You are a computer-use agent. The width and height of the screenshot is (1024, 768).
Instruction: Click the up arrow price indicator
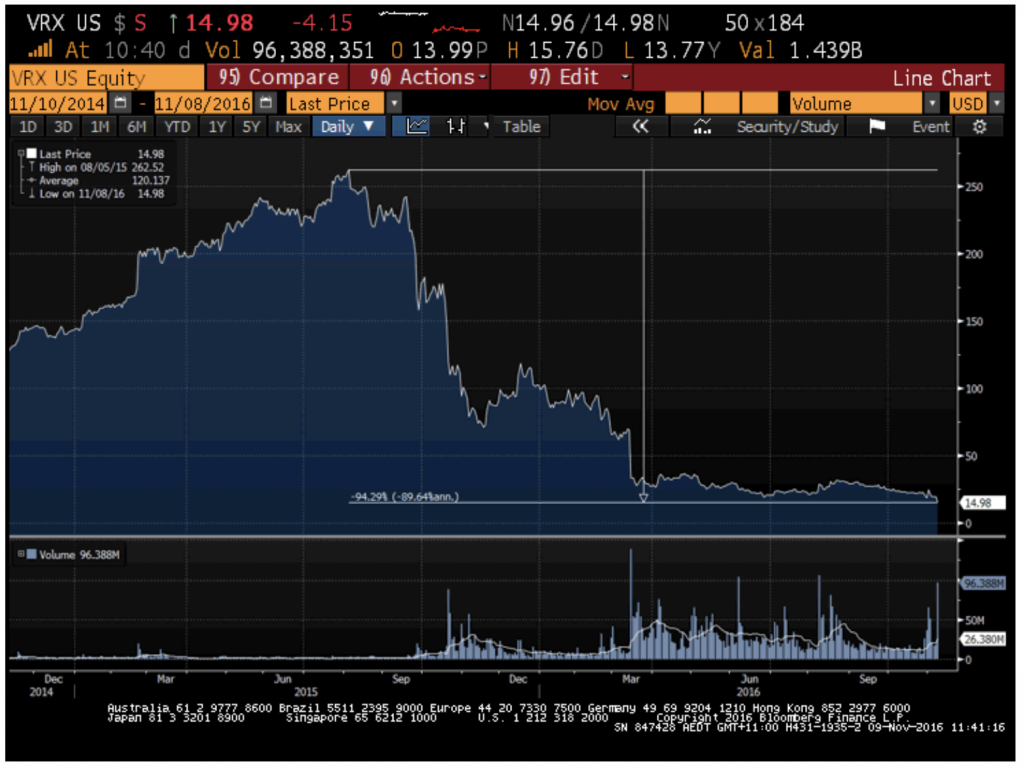point(172,24)
